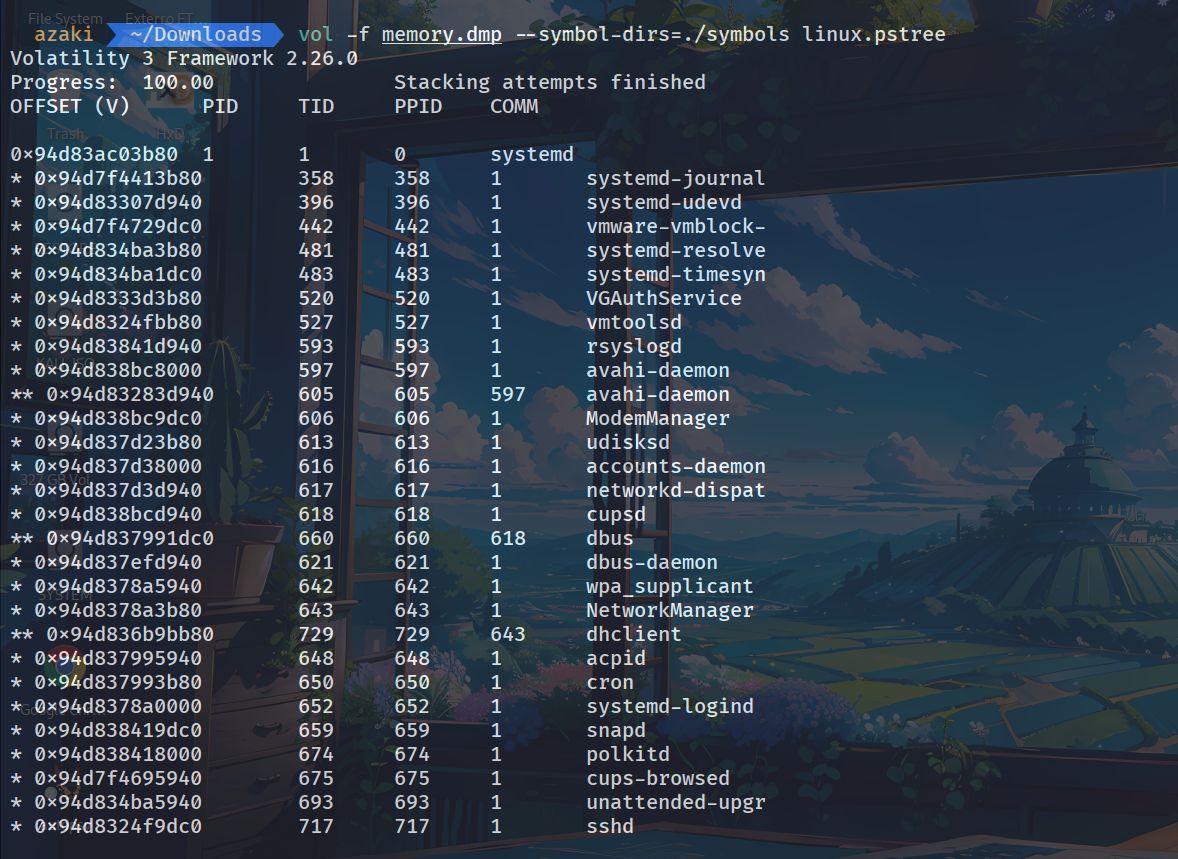
Task: Click parent PID 643 in the dhclient row
Action: (x=508, y=636)
